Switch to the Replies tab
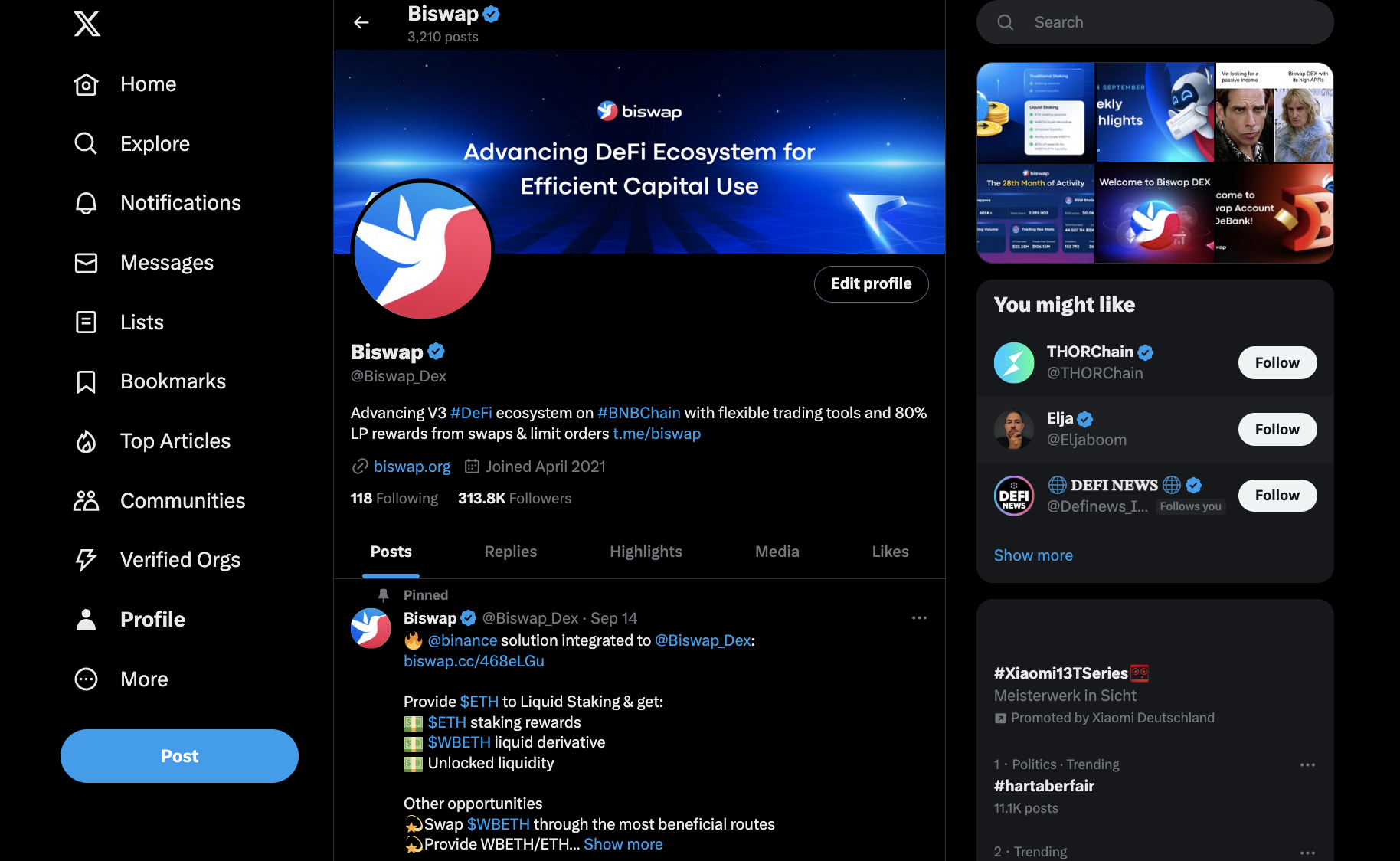The height and width of the screenshot is (861, 1400). pyautogui.click(x=510, y=552)
